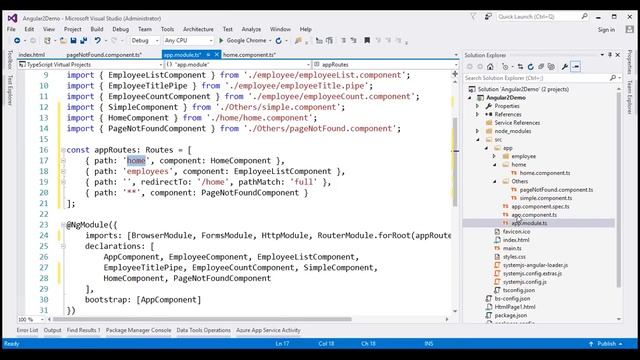This screenshot has width=640, height=360.
Task: Click the decrease indent toolbar icon
Action: (319, 40)
